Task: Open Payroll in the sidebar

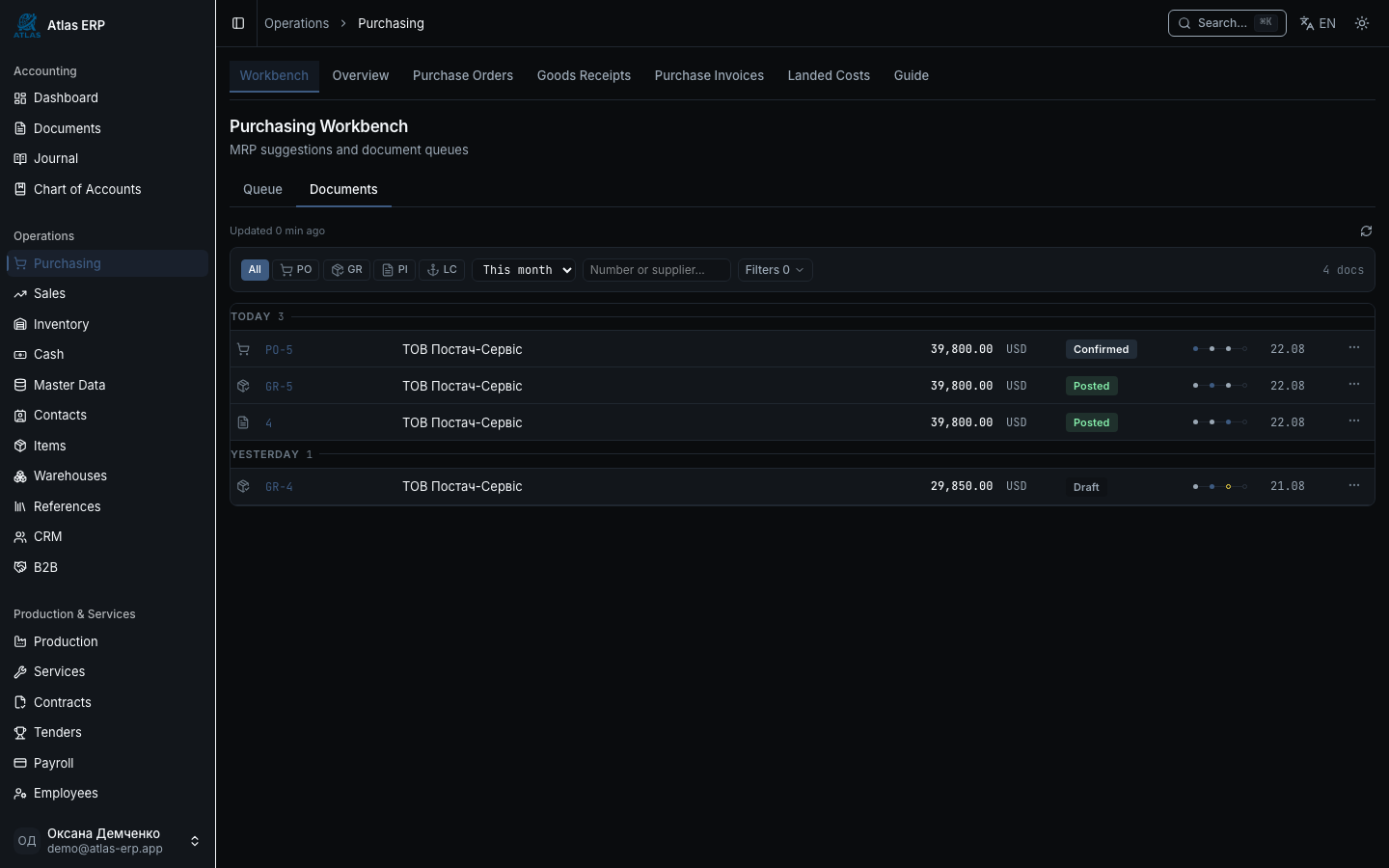Action: coord(107,763)
